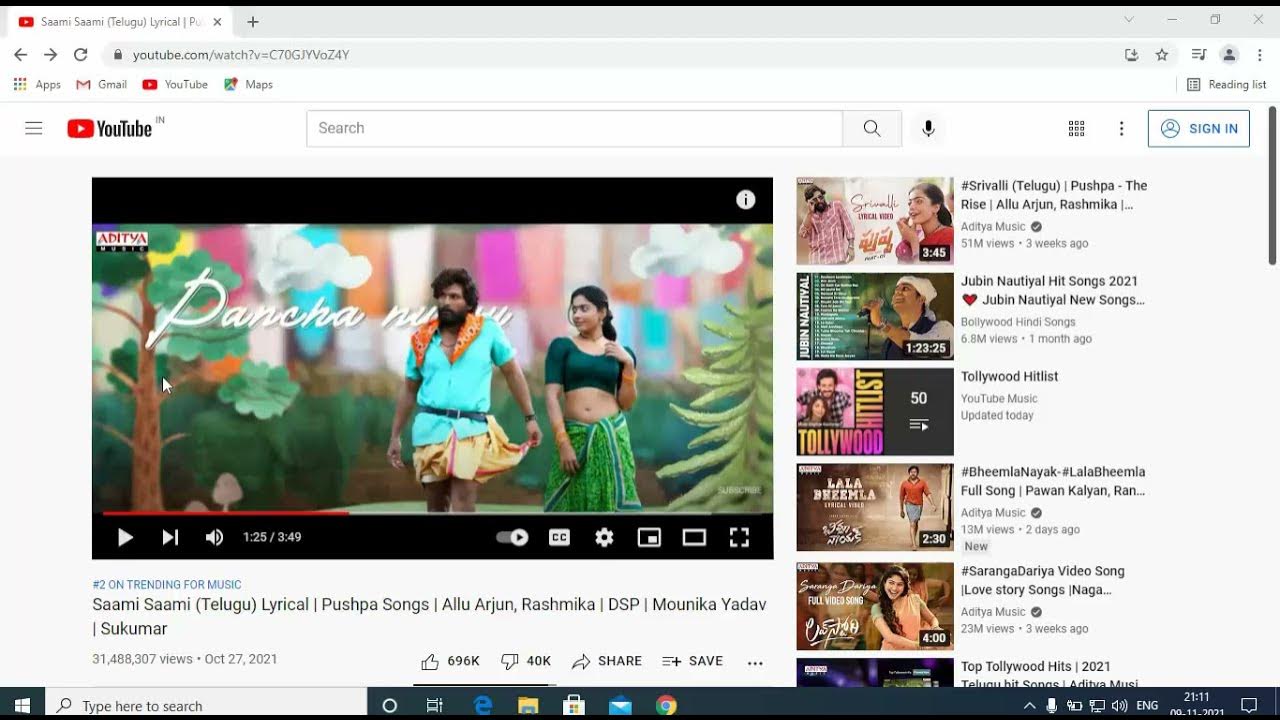Open the BheemlaNayak LalaBheemla Full Song video

pyautogui.click(x=1053, y=481)
